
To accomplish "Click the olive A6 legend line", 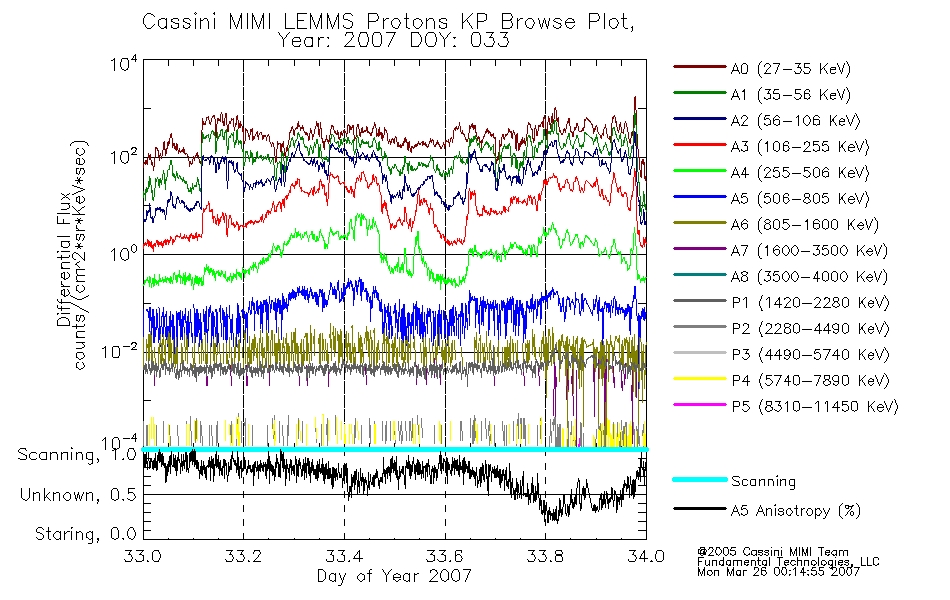I will (x=700, y=223).
